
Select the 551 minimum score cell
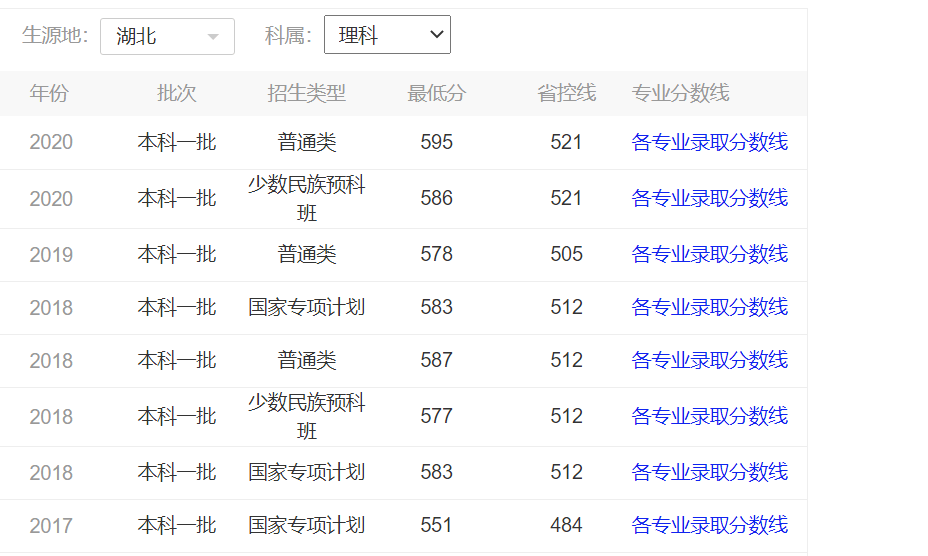[437, 525]
